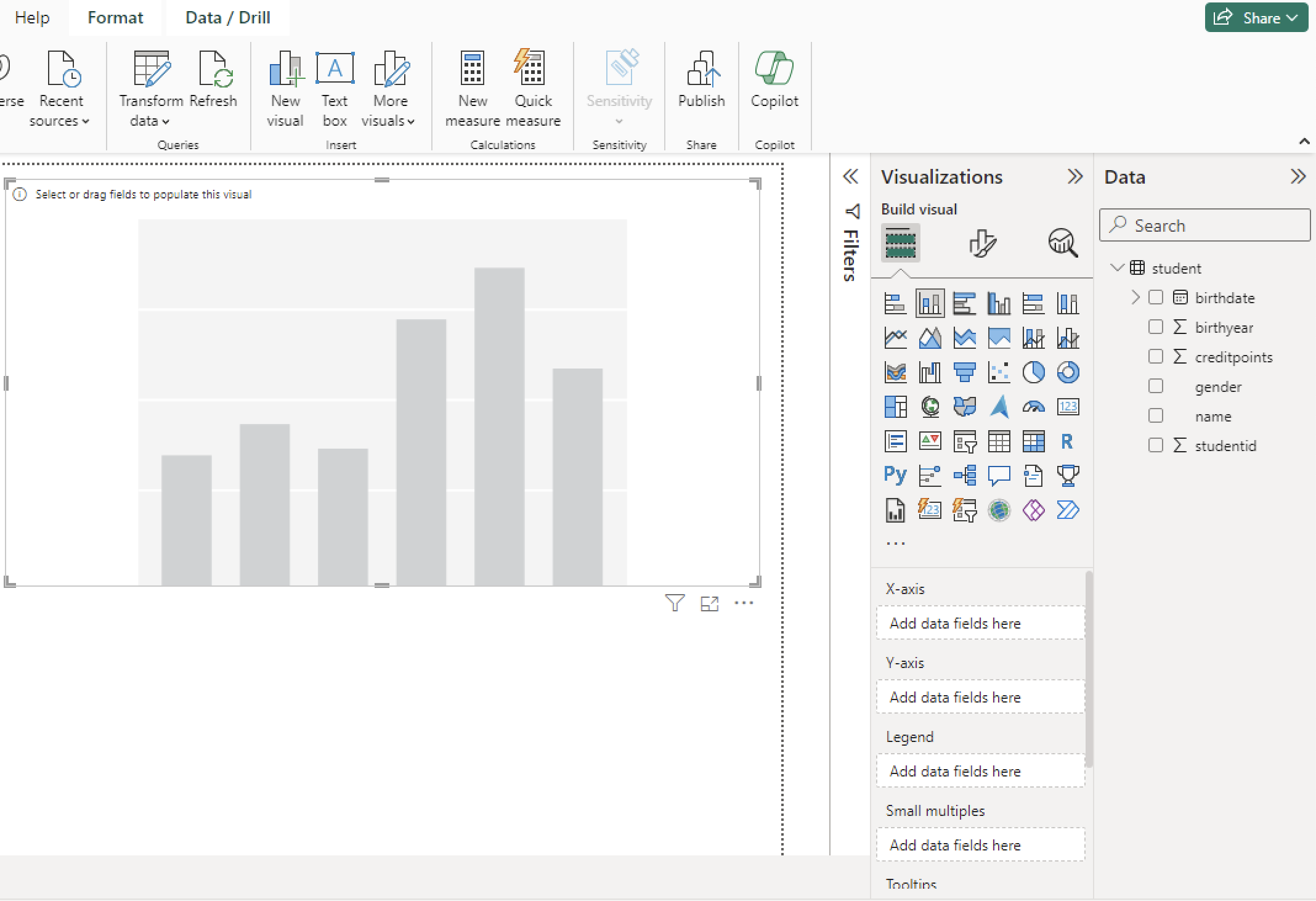1316x901 pixels.
Task: Check the gender field checkbox
Action: pos(1156,386)
